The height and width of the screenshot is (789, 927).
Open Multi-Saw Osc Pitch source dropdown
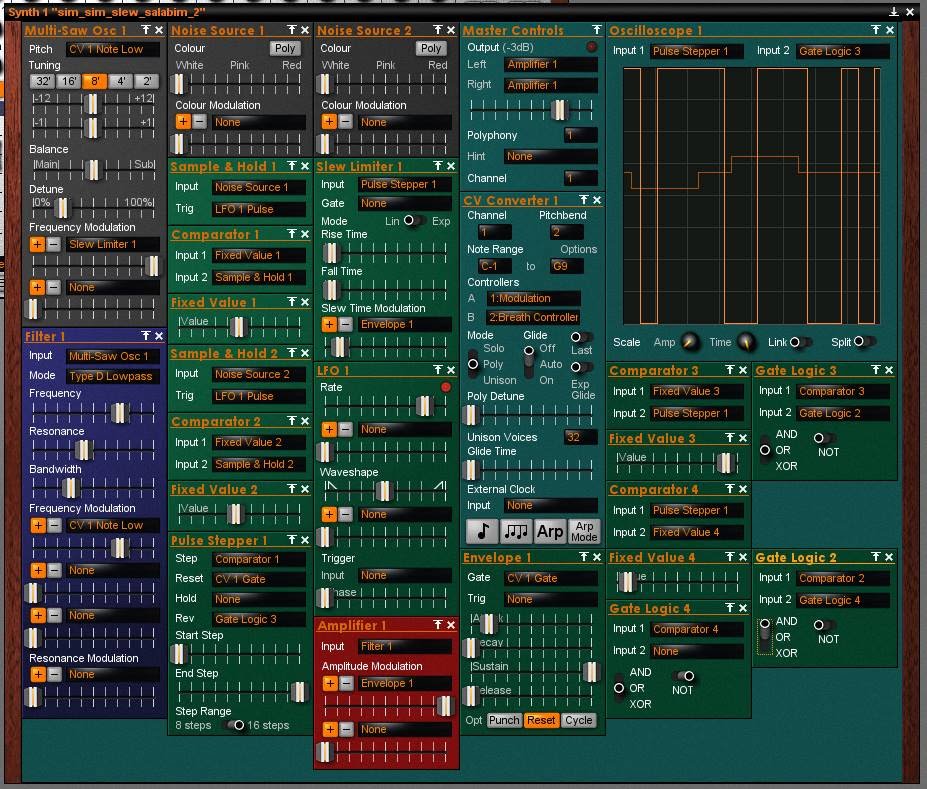[x=111, y=50]
